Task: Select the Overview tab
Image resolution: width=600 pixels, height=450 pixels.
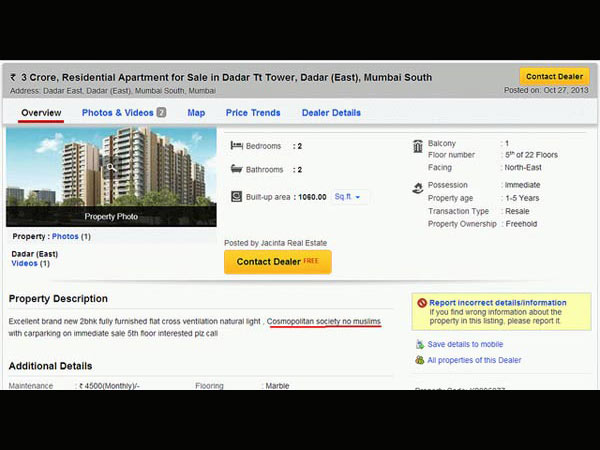Action: pyautogui.click(x=41, y=113)
